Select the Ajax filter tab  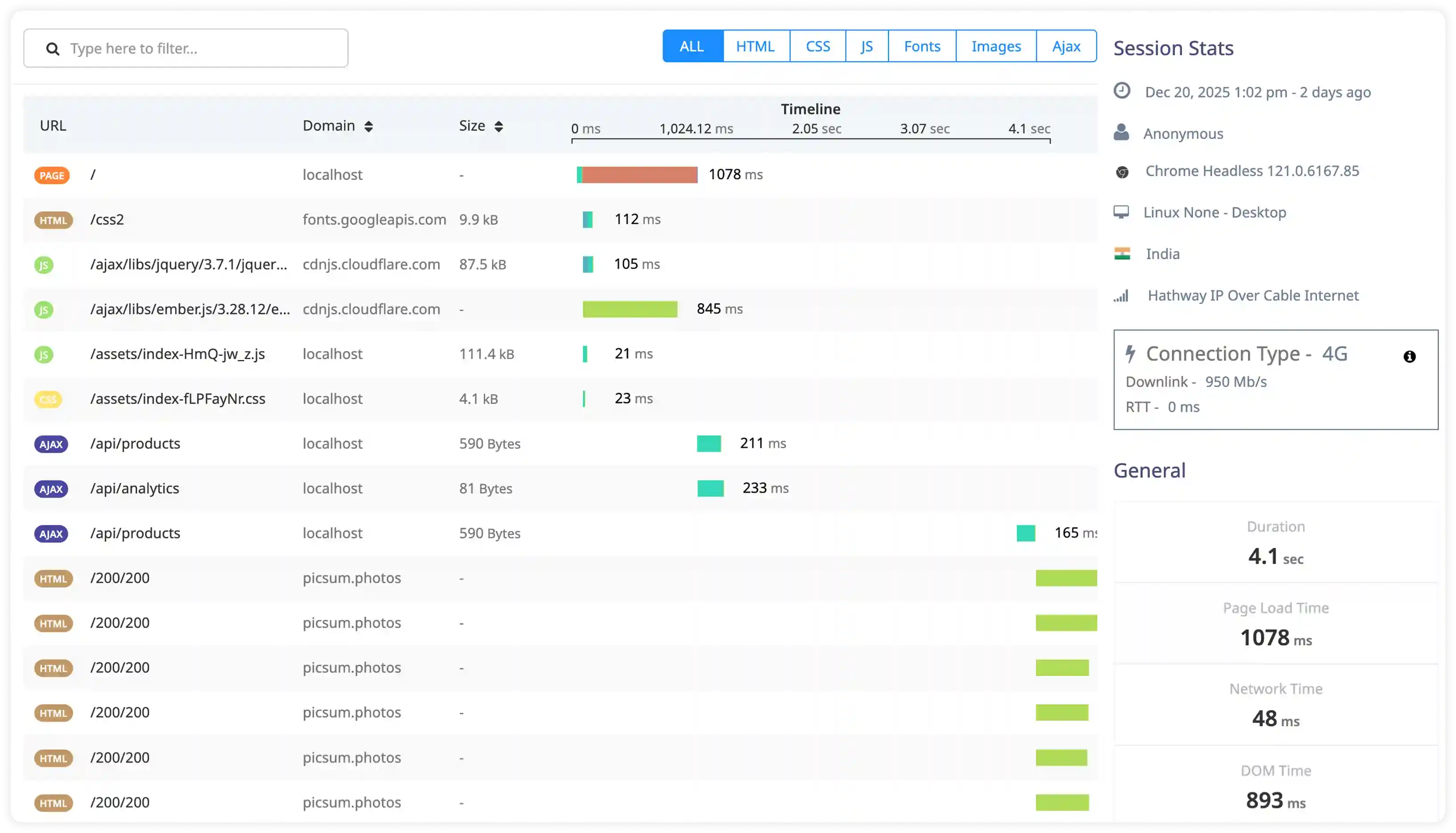coord(1066,46)
